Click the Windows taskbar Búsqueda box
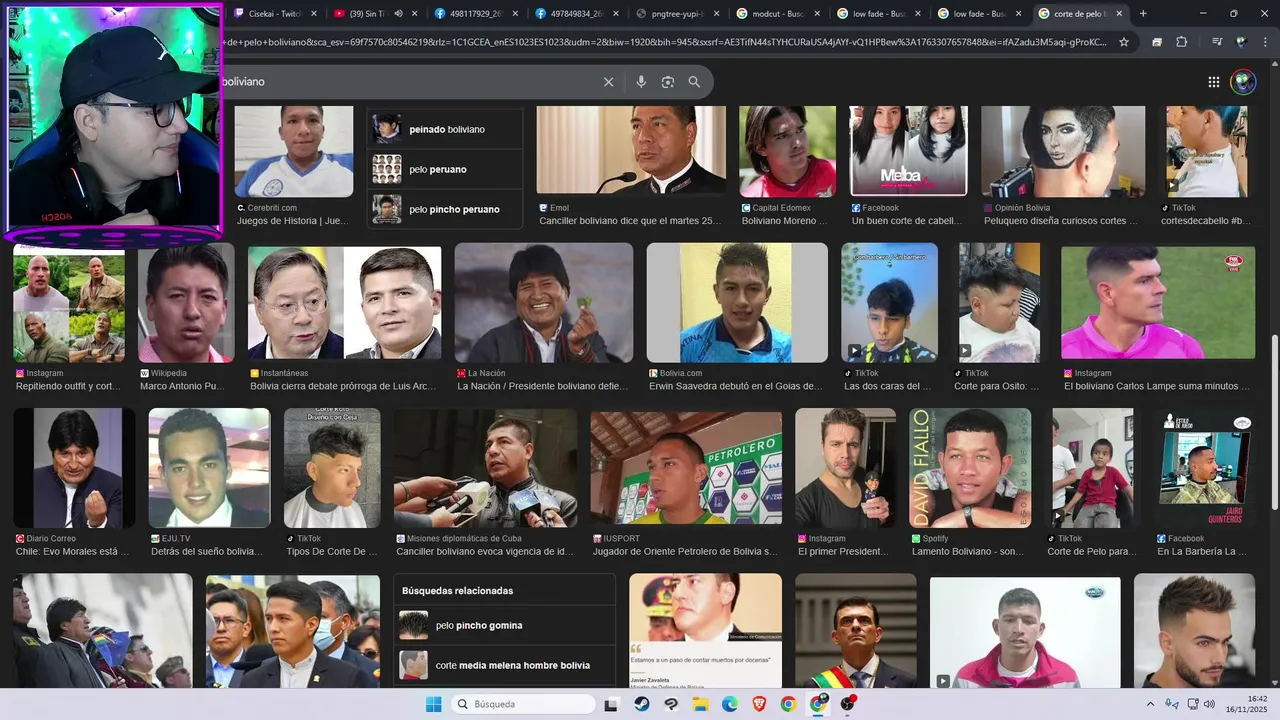 point(523,704)
